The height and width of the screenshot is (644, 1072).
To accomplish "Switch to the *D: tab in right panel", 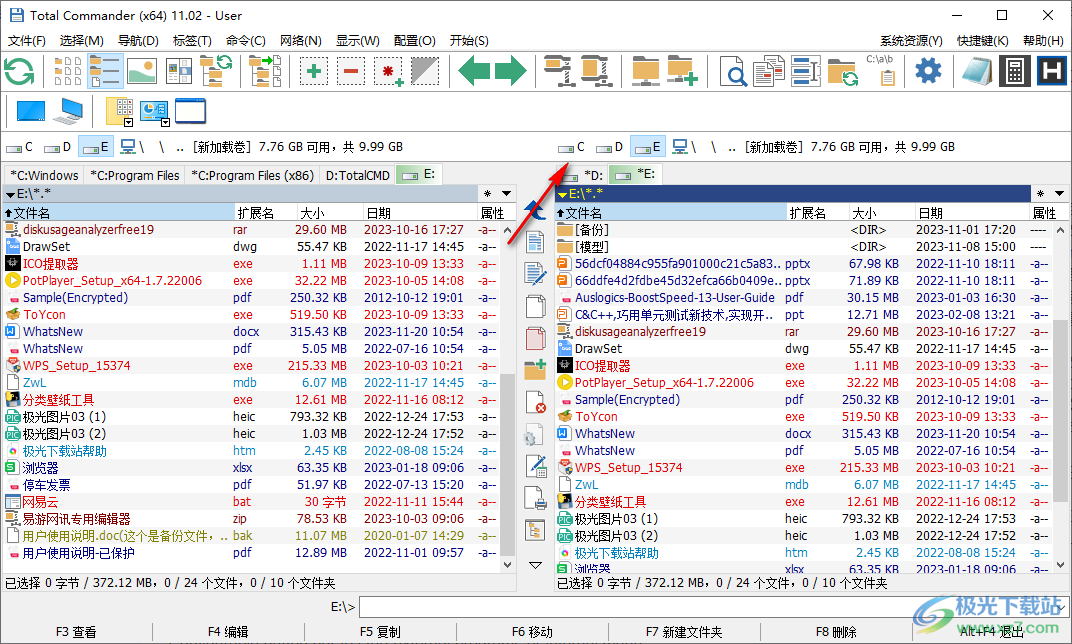I will [x=581, y=175].
